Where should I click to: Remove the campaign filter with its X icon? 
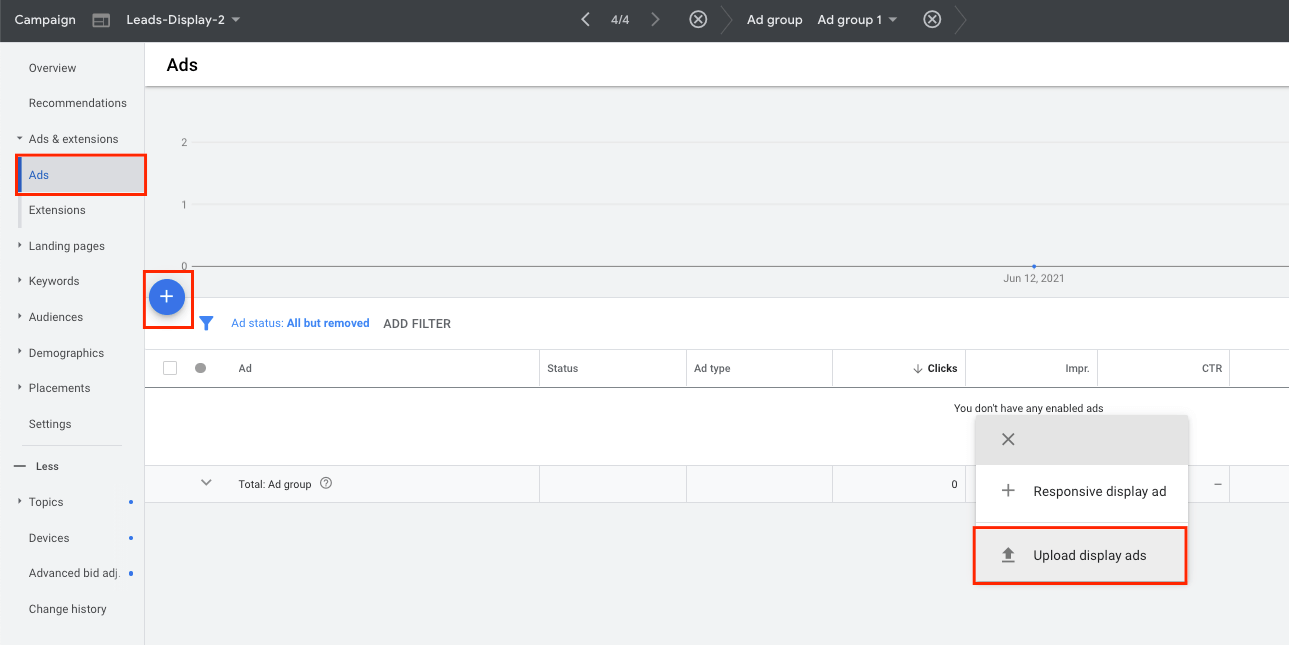[x=698, y=18]
